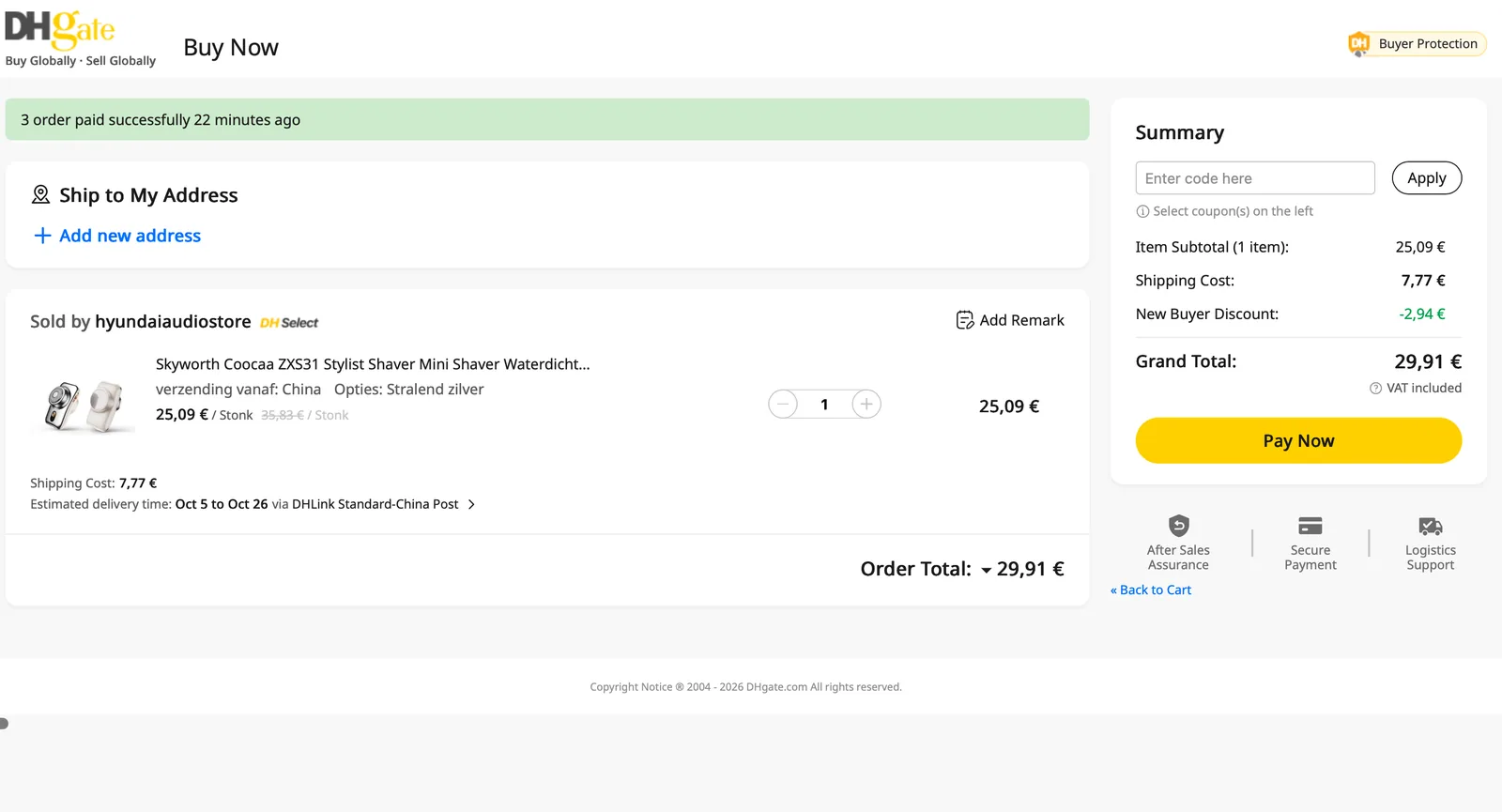Click the Add Remark note icon

coord(964,320)
